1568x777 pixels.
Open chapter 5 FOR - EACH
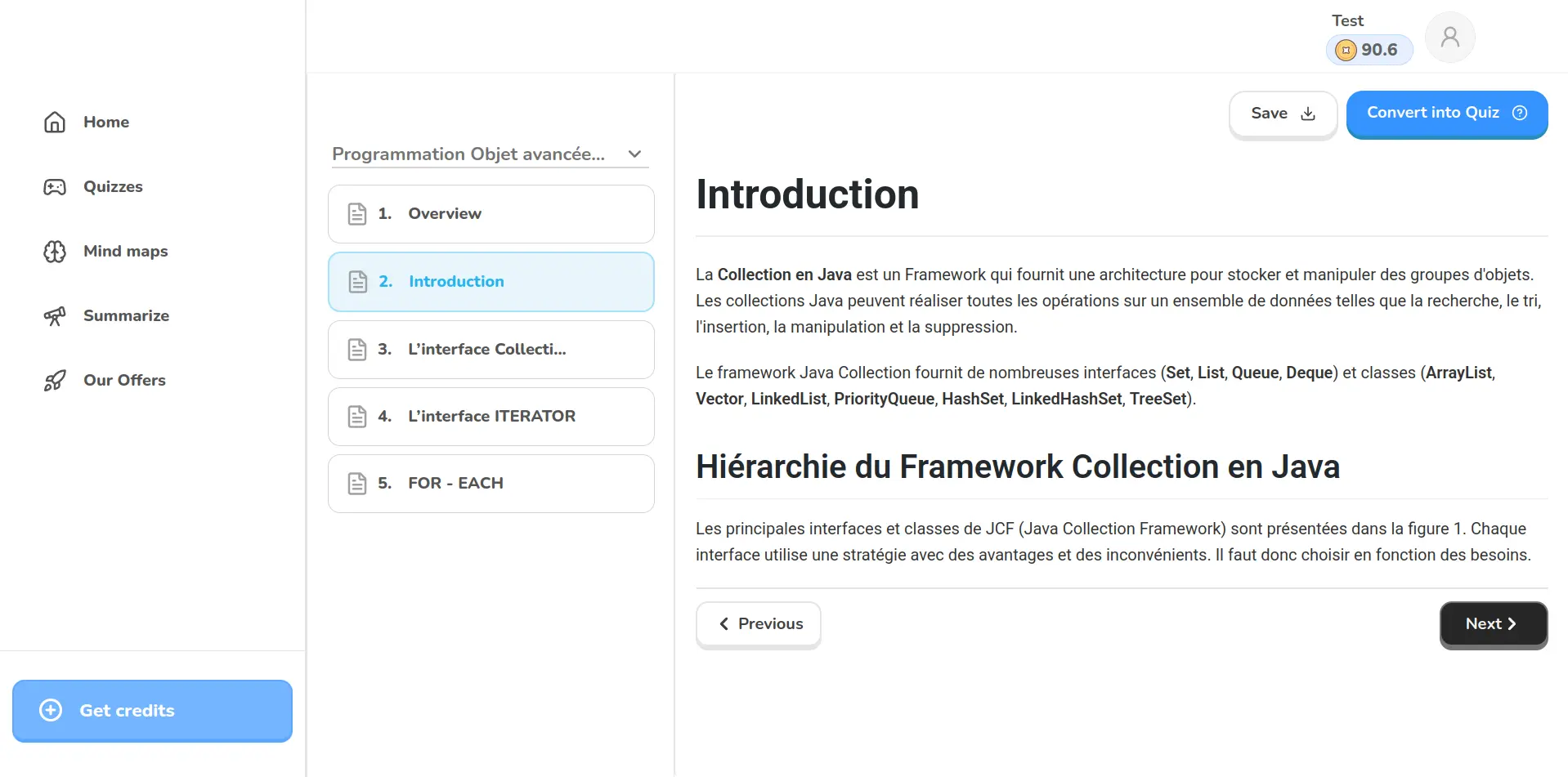491,484
